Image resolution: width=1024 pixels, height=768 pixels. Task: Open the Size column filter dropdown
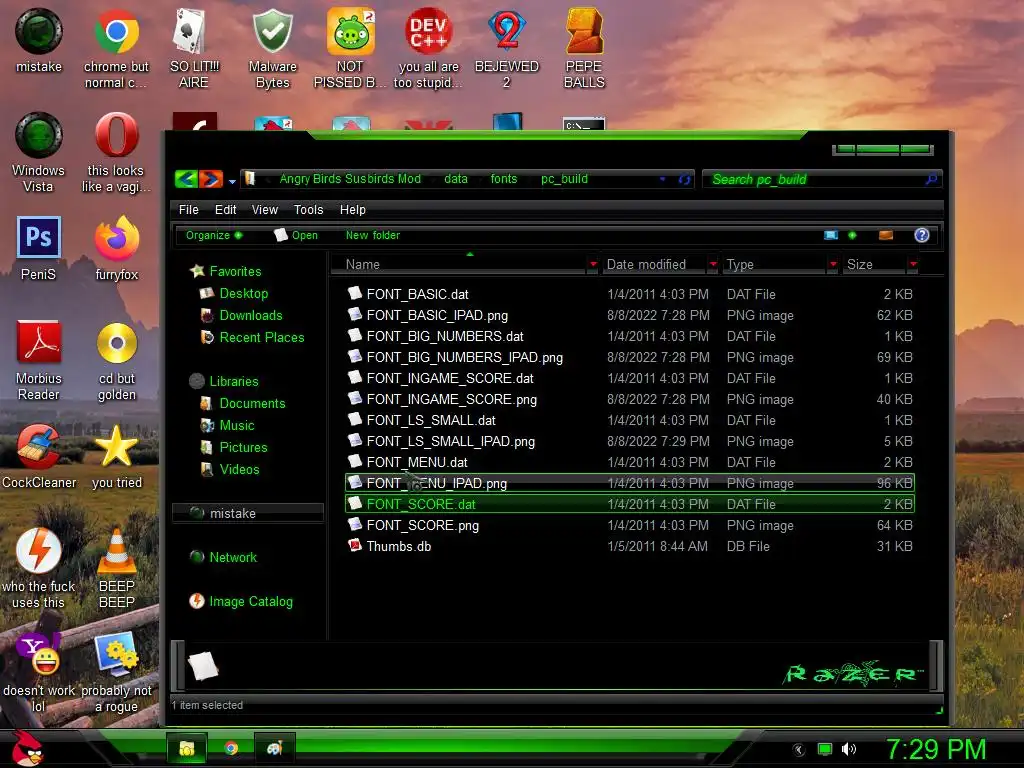pyautogui.click(x=913, y=264)
